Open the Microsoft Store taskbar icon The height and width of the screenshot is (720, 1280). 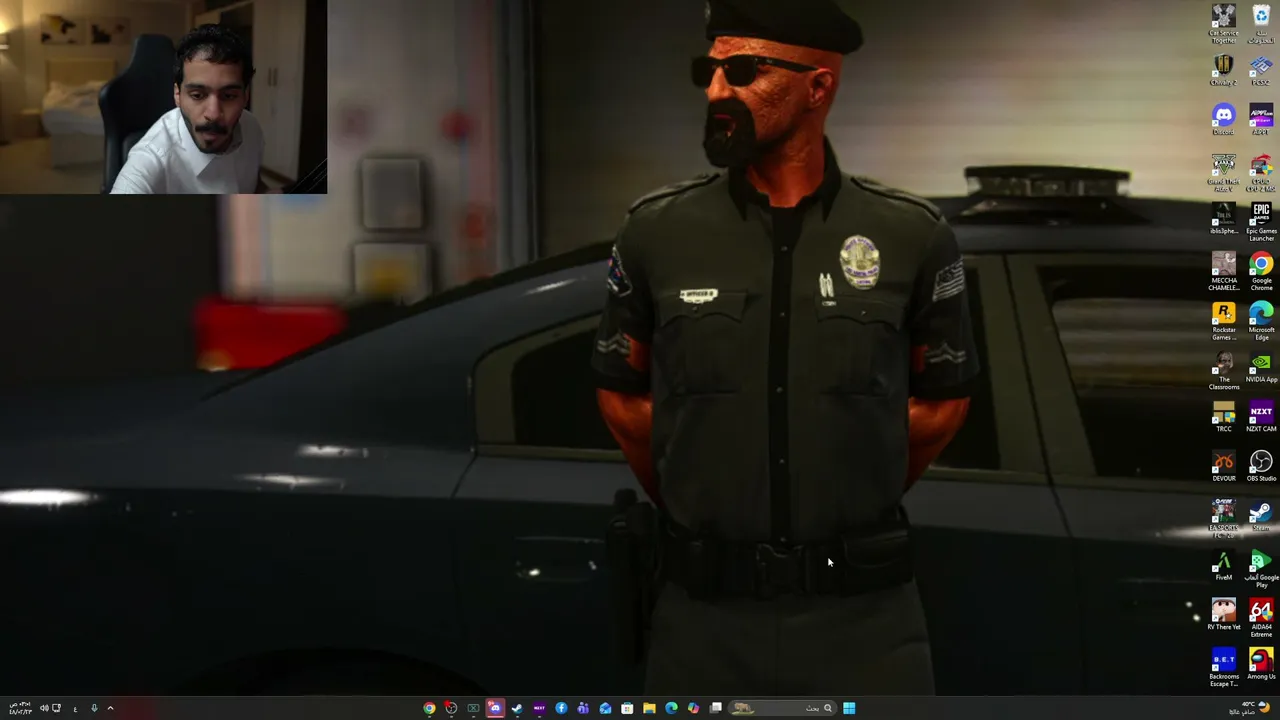tap(627, 708)
